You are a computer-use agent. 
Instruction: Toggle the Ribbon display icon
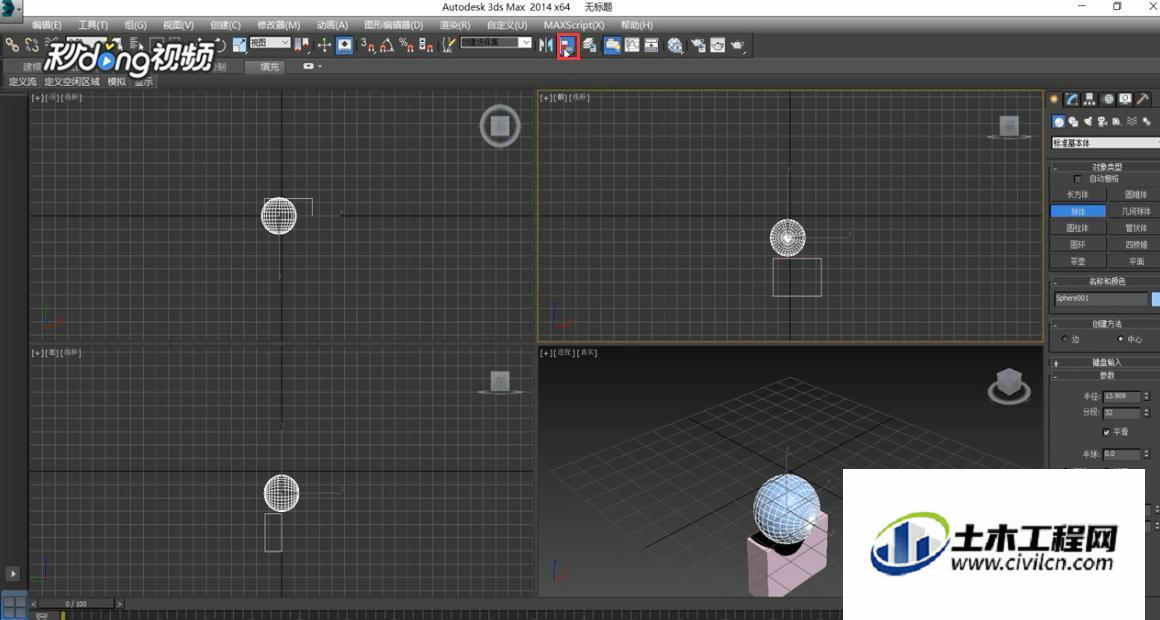point(613,45)
